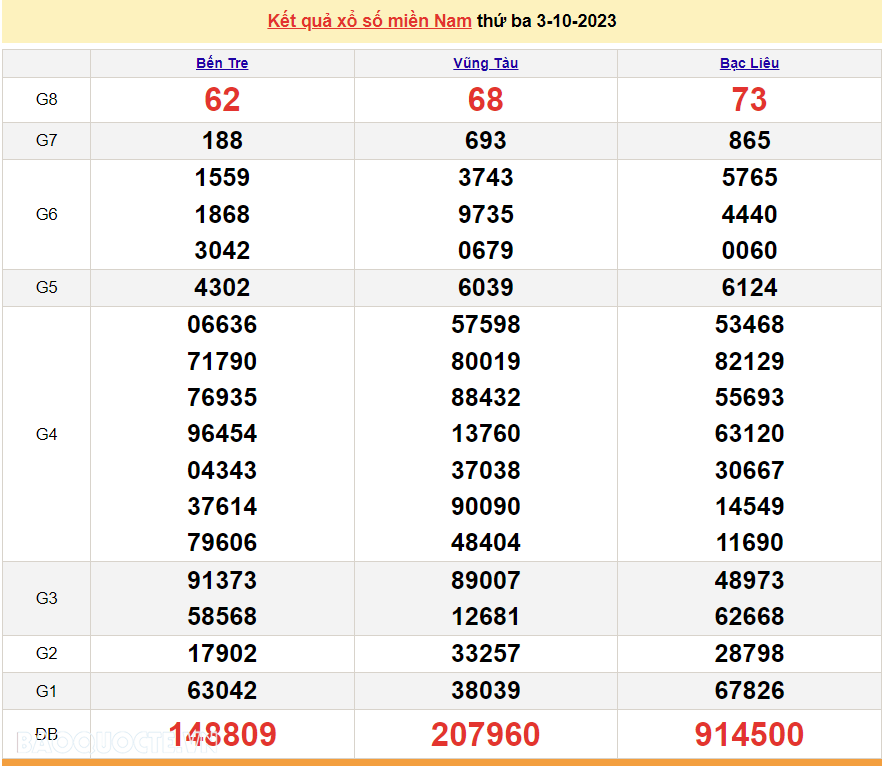Open the 'Bạc Liêu' column header link
Image resolution: width=883 pixels, height=766 pixels.
pyautogui.click(x=749, y=63)
